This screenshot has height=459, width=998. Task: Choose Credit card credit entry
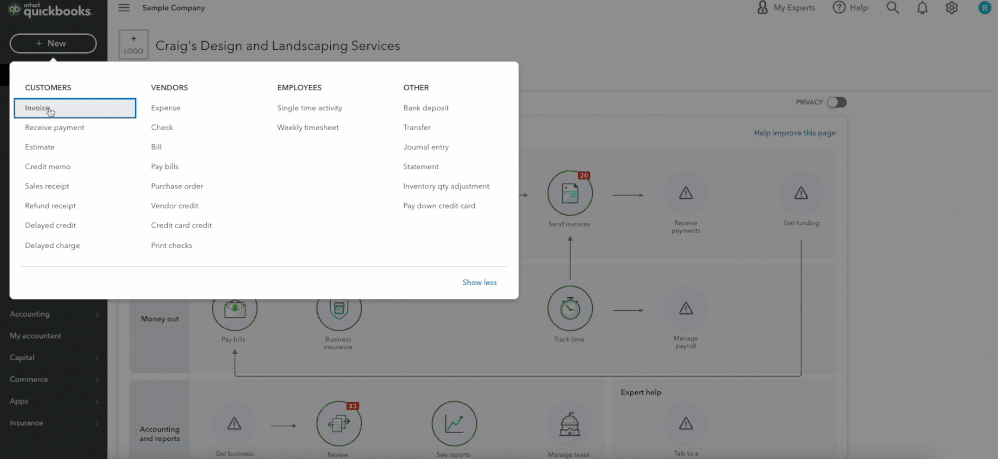181,225
